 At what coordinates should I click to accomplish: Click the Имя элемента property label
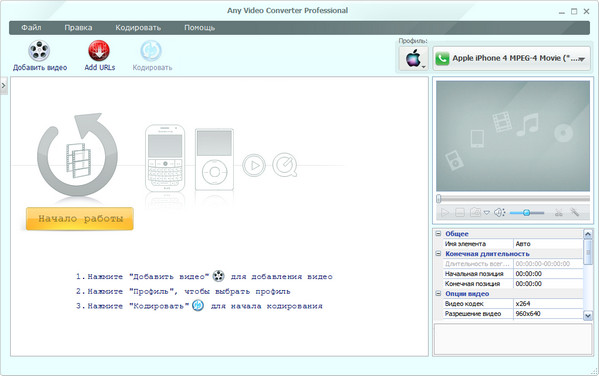pyautogui.click(x=465, y=244)
